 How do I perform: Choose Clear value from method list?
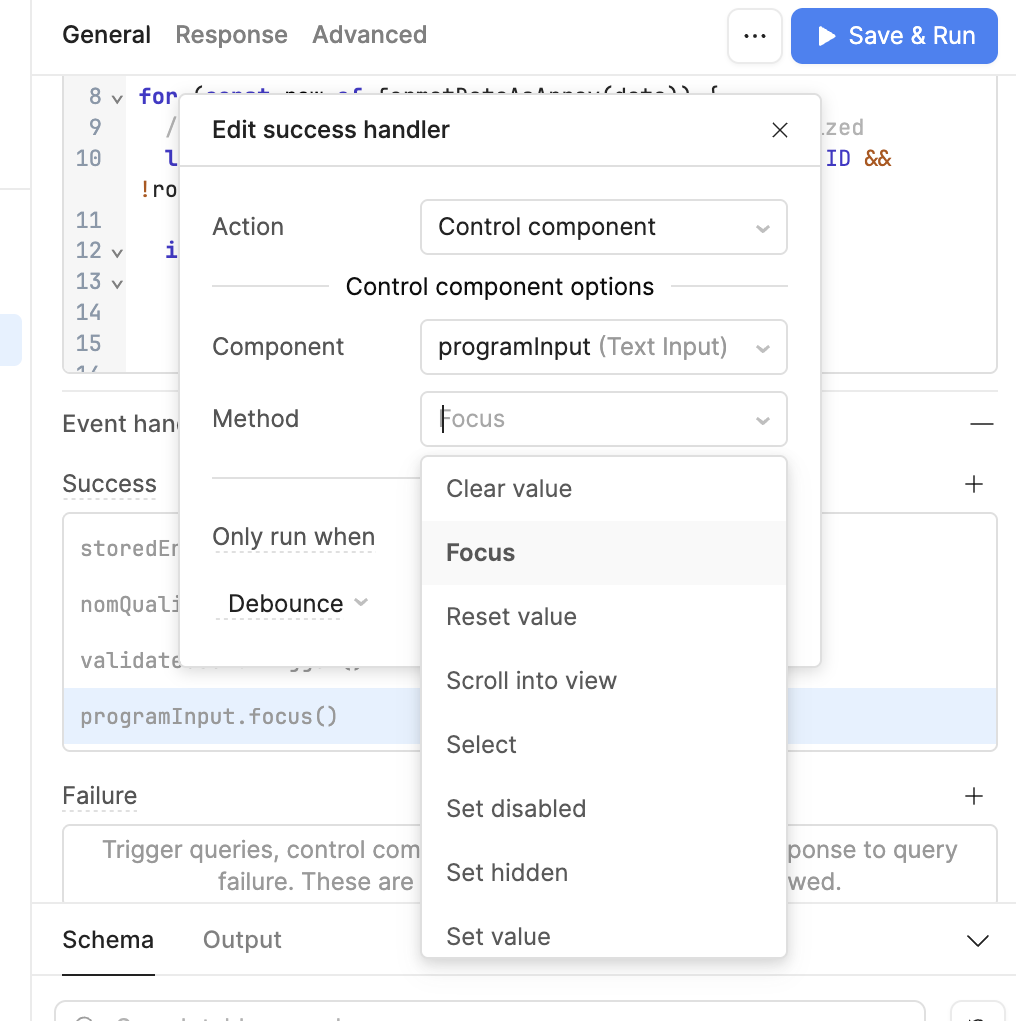(x=509, y=489)
